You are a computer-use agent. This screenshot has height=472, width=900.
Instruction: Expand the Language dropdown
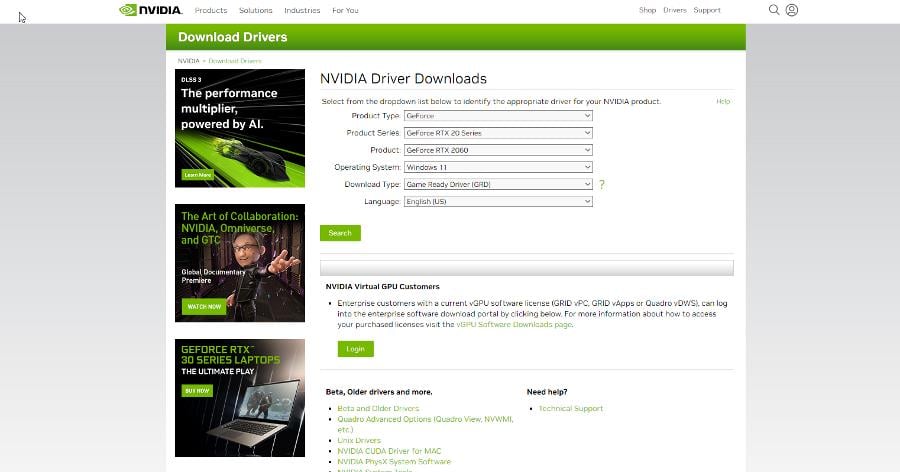click(498, 202)
